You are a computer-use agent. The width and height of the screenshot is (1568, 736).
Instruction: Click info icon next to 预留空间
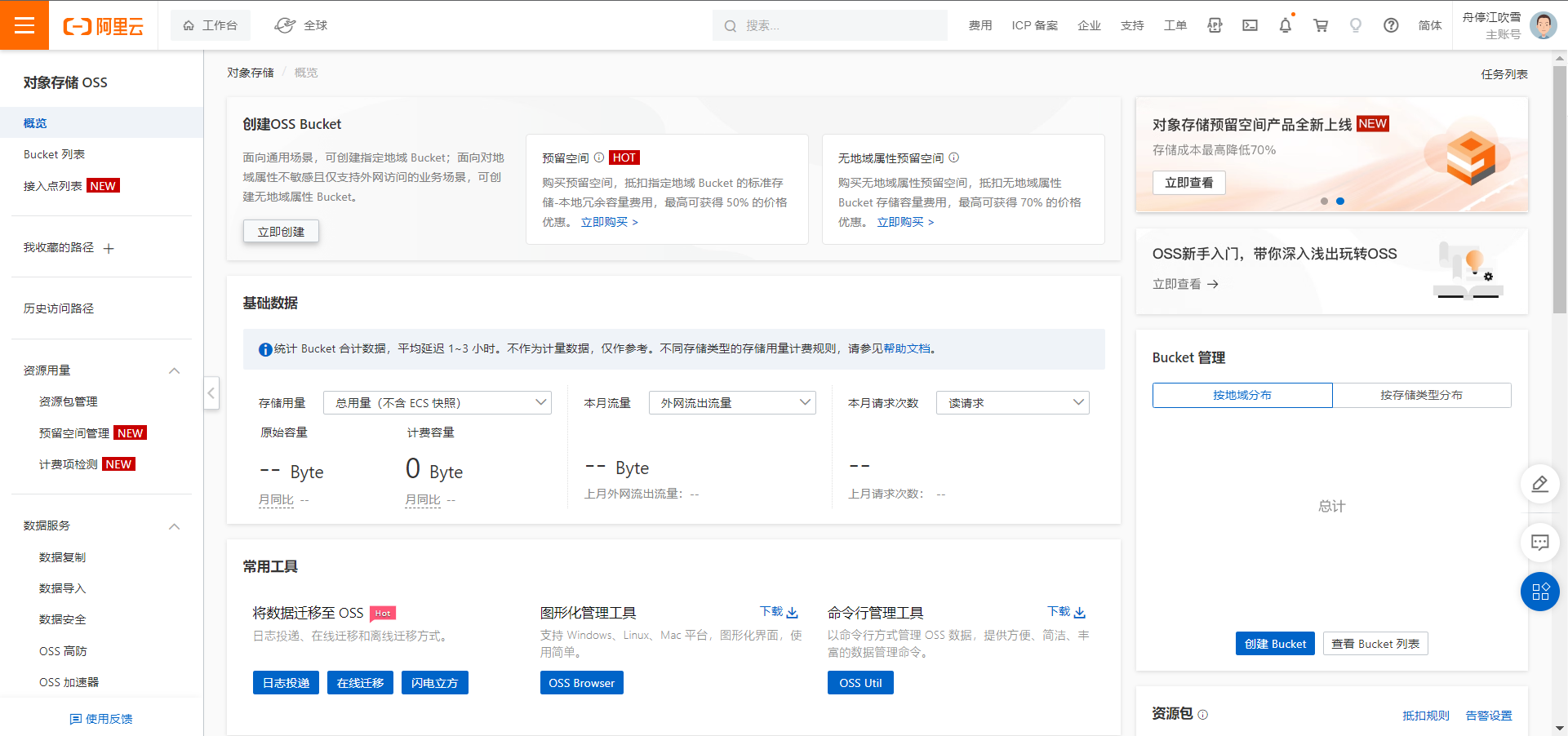tap(599, 157)
